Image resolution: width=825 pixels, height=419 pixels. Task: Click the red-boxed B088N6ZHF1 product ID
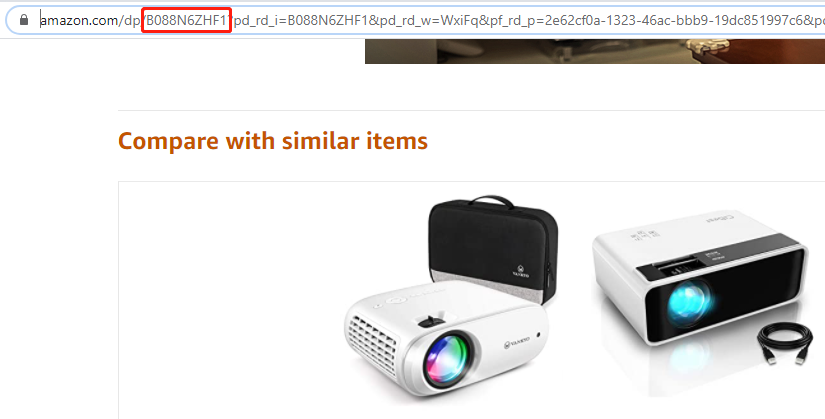coord(187,20)
